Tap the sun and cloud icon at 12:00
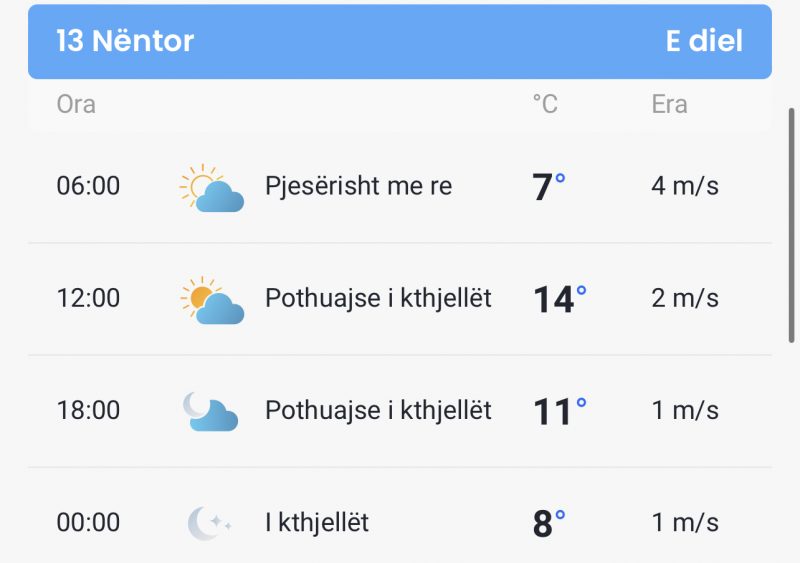Screen dimensions: 800x563 coord(212,300)
